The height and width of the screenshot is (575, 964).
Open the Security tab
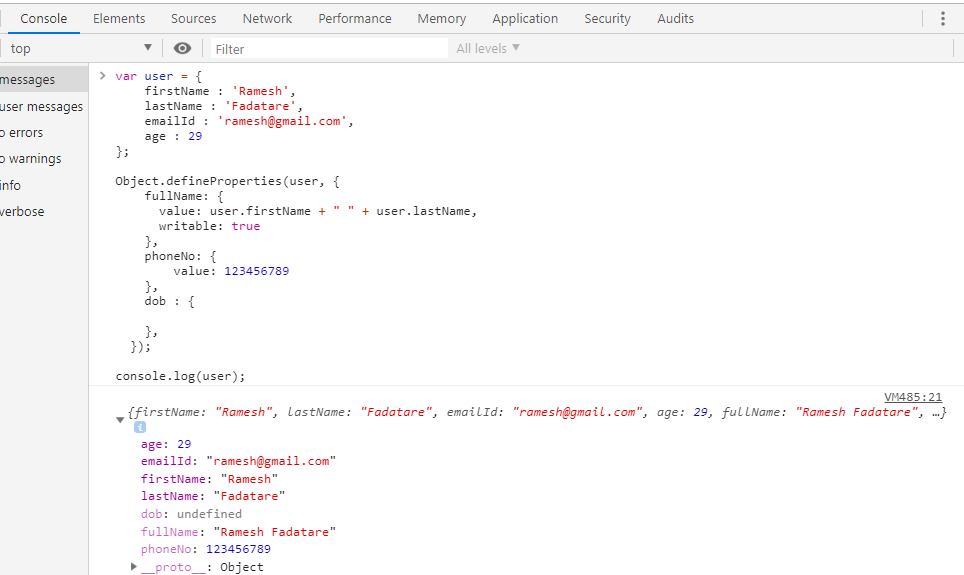coord(607,18)
